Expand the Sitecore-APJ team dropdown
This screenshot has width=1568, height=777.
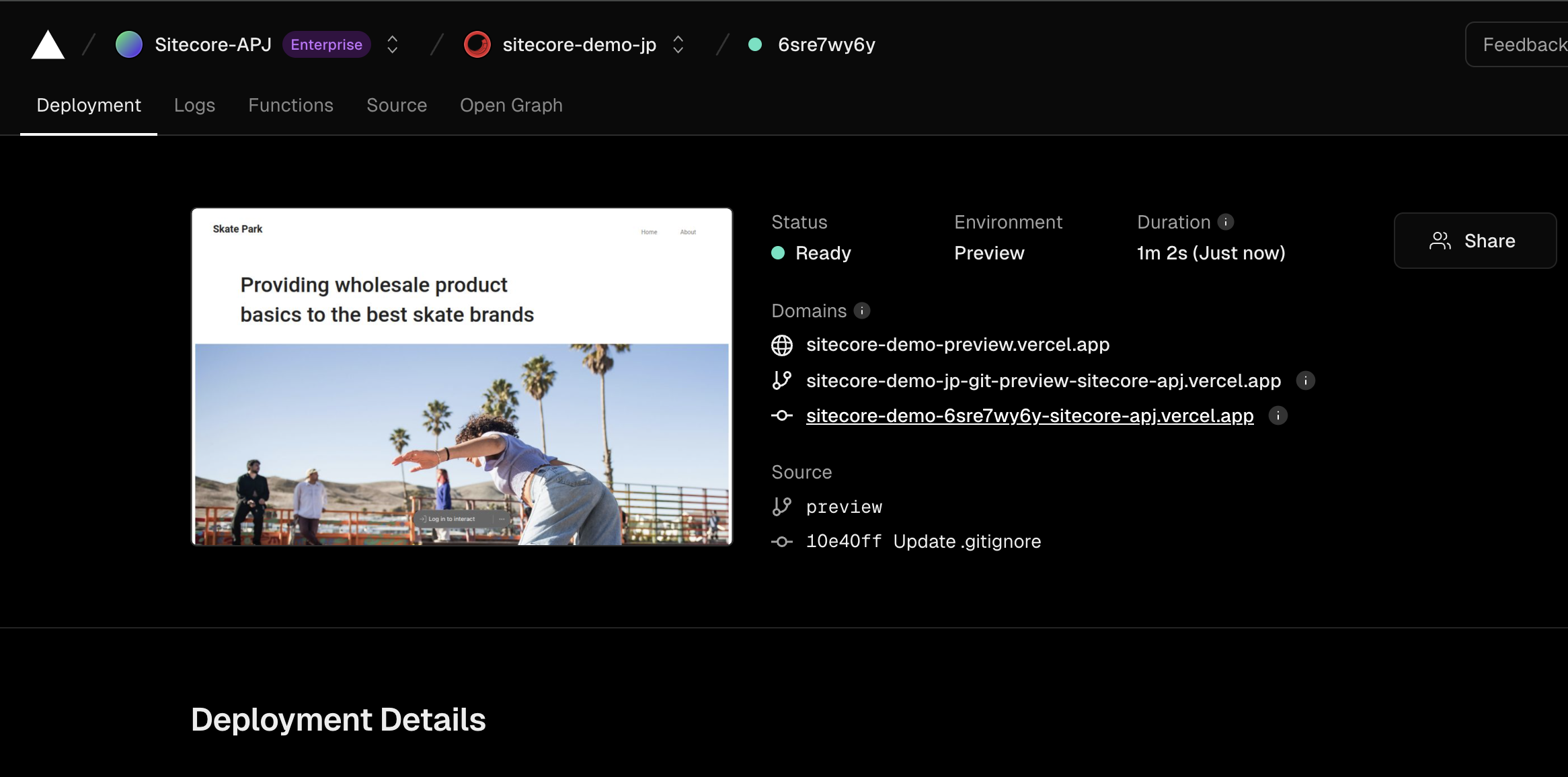click(394, 44)
